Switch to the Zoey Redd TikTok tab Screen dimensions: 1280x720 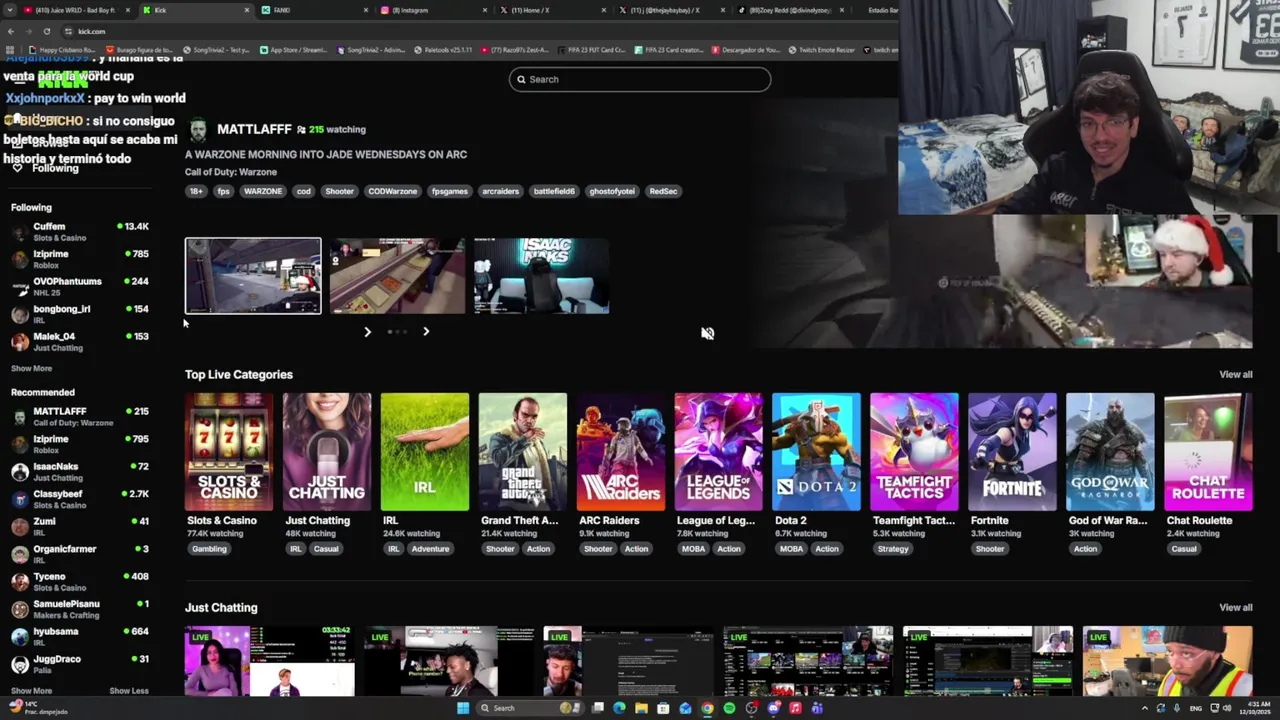coord(790,10)
